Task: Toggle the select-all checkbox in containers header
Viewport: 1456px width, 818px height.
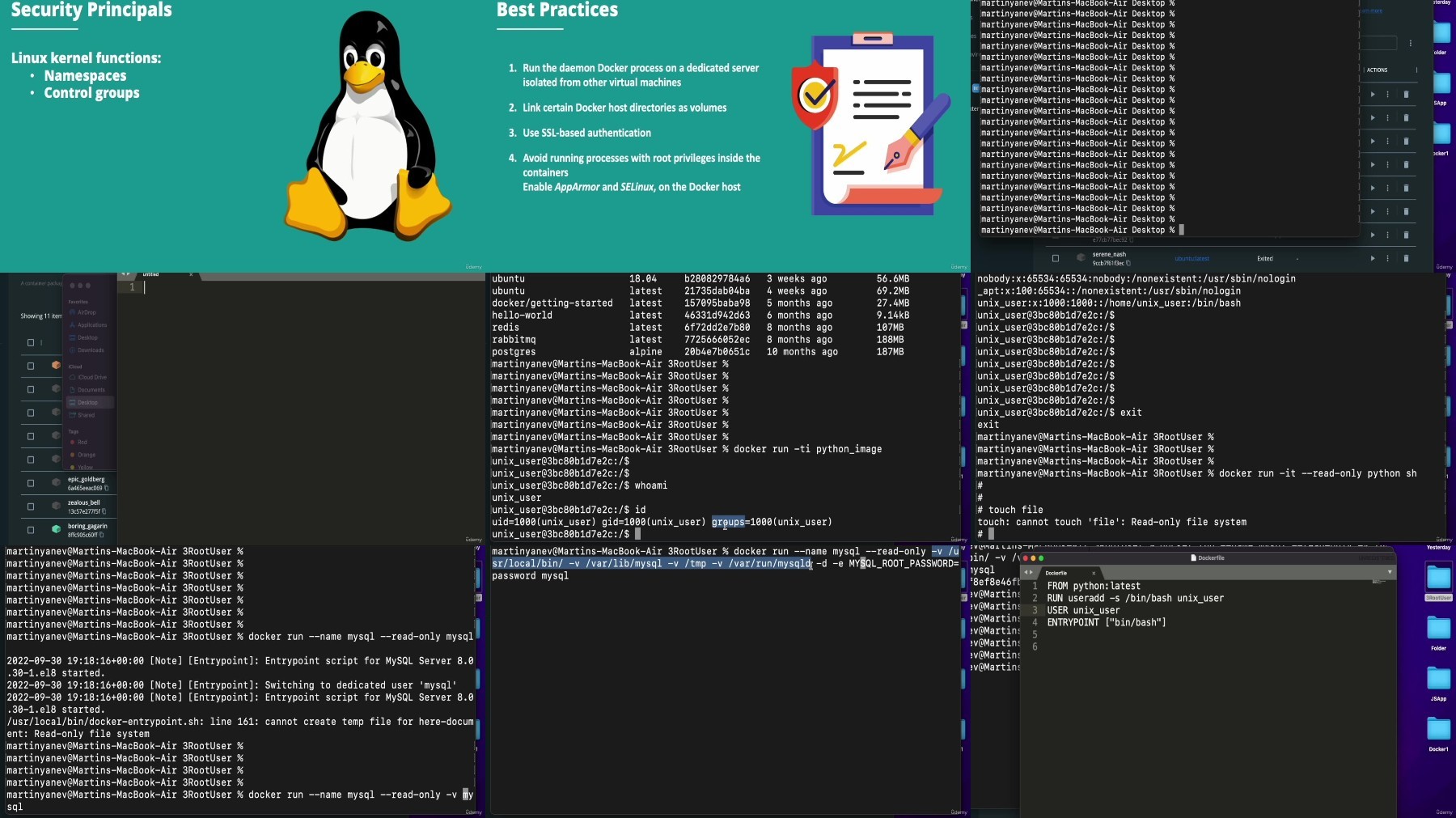Action: click(31, 342)
